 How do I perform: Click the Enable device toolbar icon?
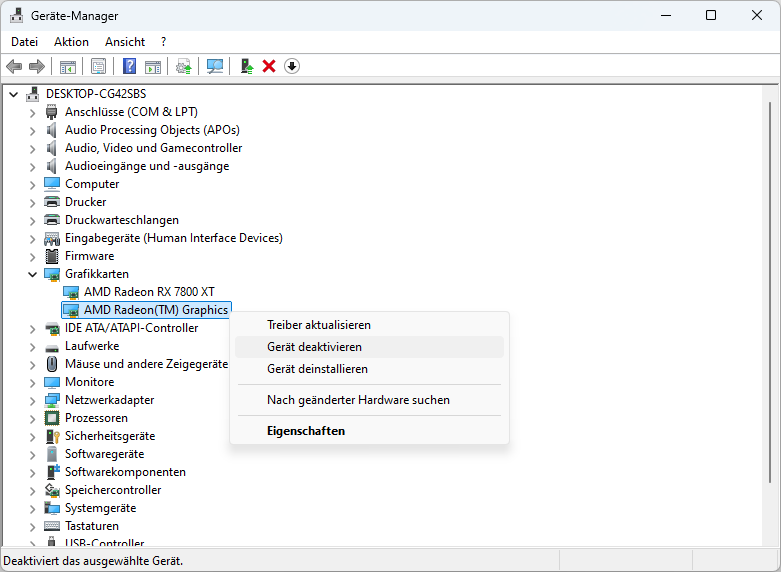[x=247, y=66]
